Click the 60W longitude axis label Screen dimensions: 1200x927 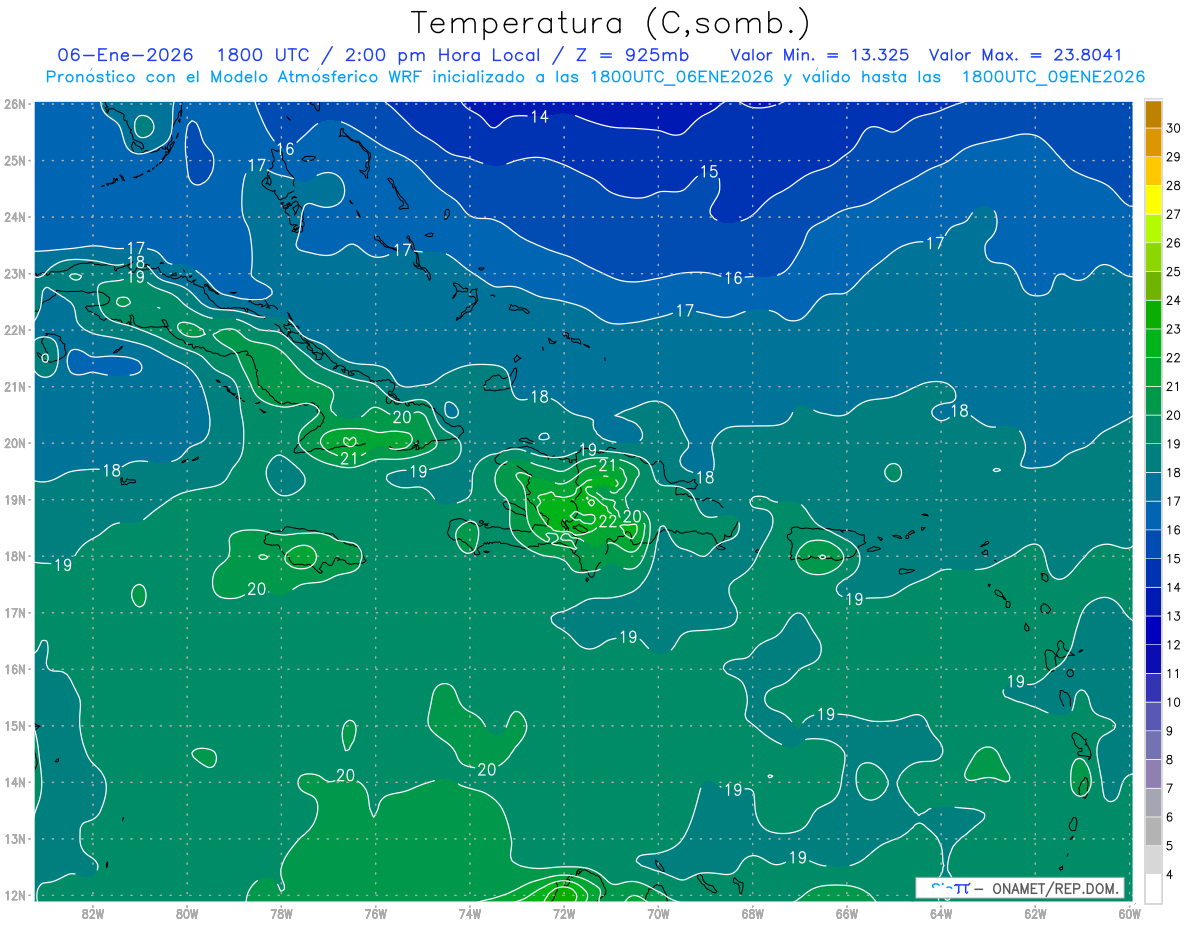tap(1129, 912)
